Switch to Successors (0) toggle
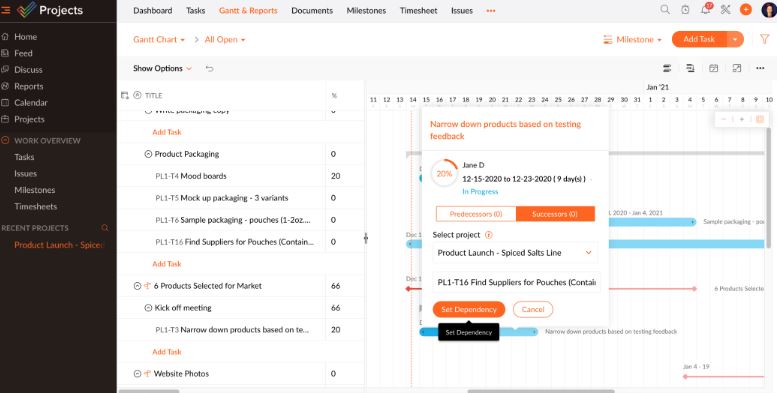777x393 pixels. 555,214
